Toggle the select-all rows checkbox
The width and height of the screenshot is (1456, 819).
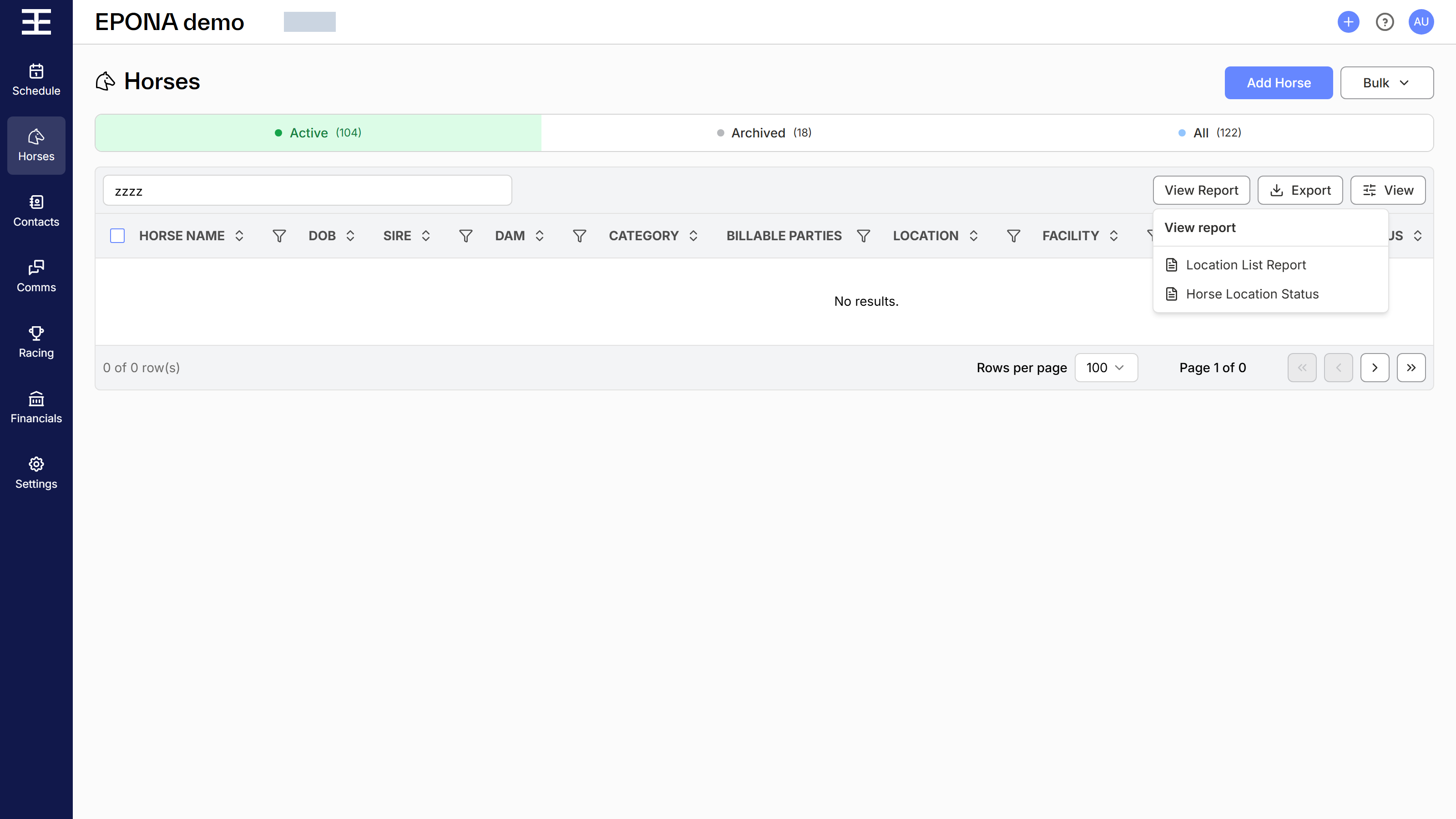tap(117, 236)
